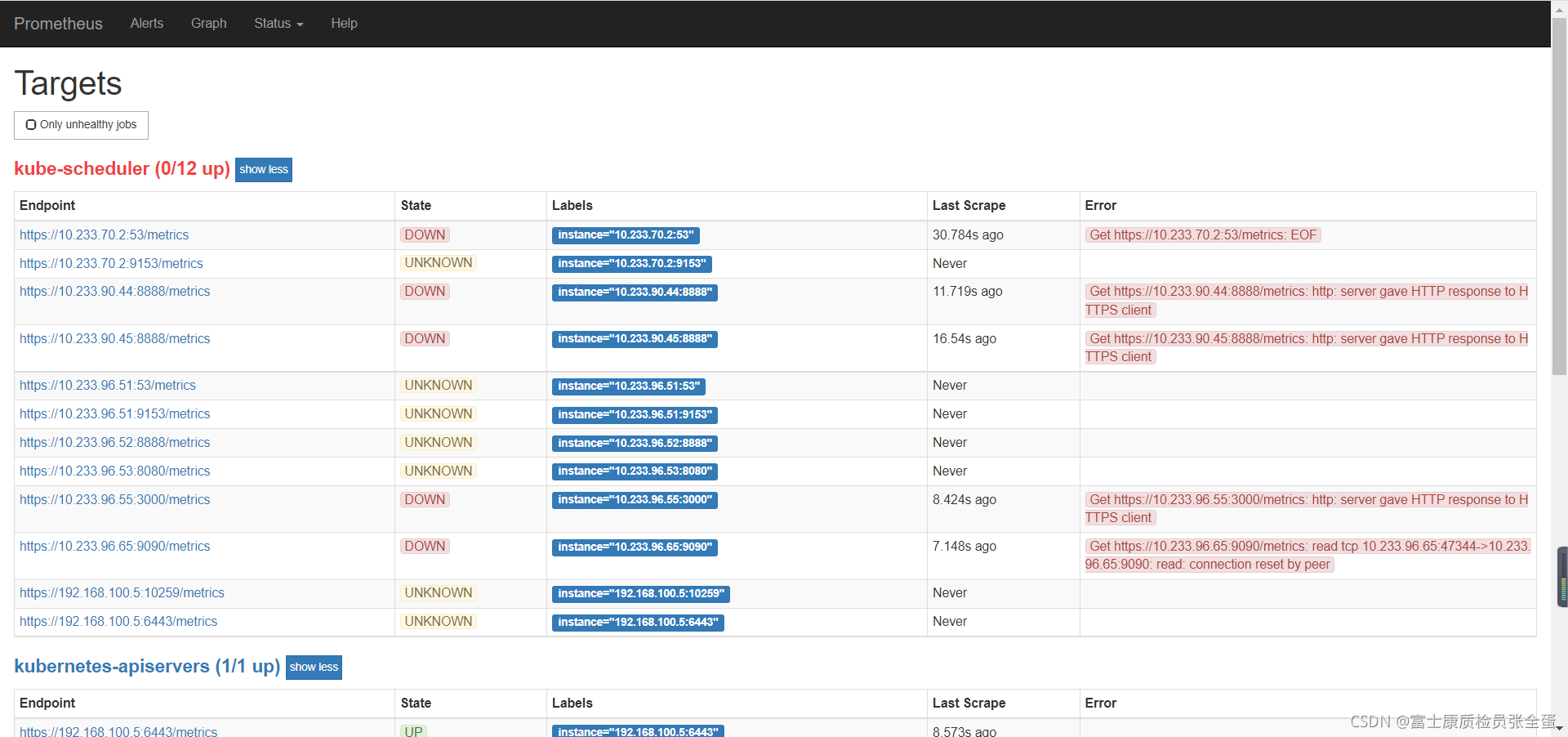
Task: Click the instance="192.168.100.5:10259" label badge
Action: click(x=641, y=594)
